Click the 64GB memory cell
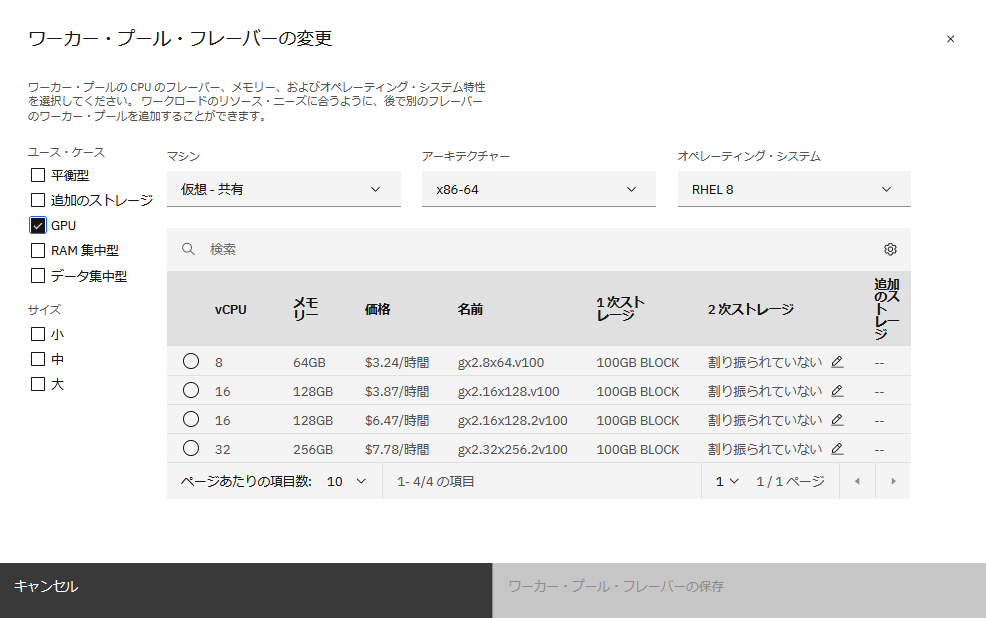The height and width of the screenshot is (618, 986). [309, 363]
